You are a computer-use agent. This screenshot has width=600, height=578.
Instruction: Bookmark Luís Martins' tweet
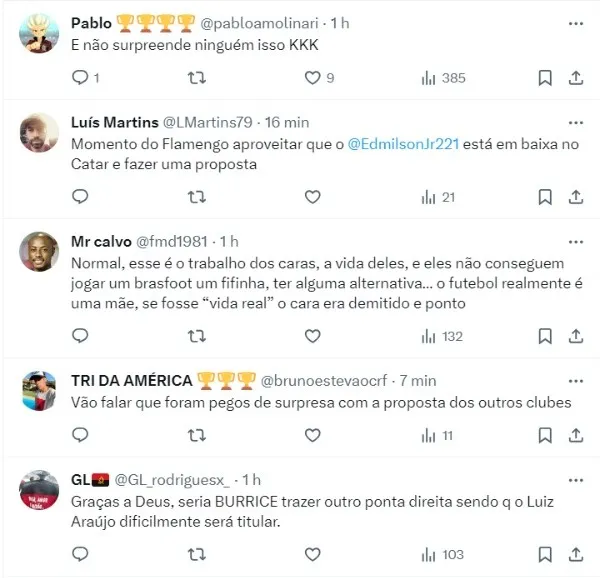pyautogui.click(x=545, y=197)
